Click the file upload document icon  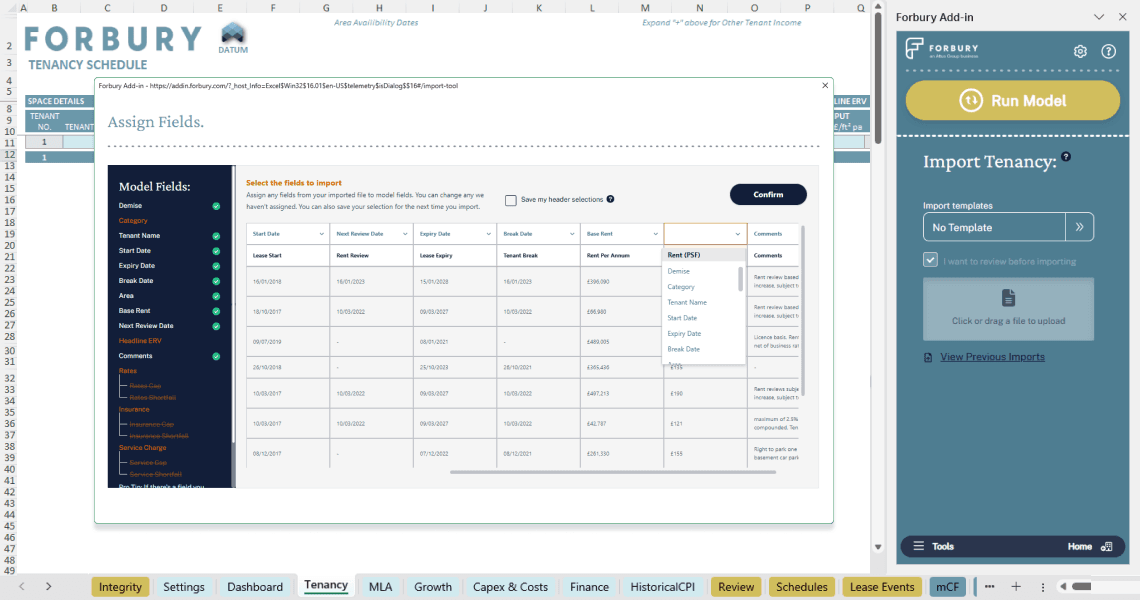pos(1008,298)
